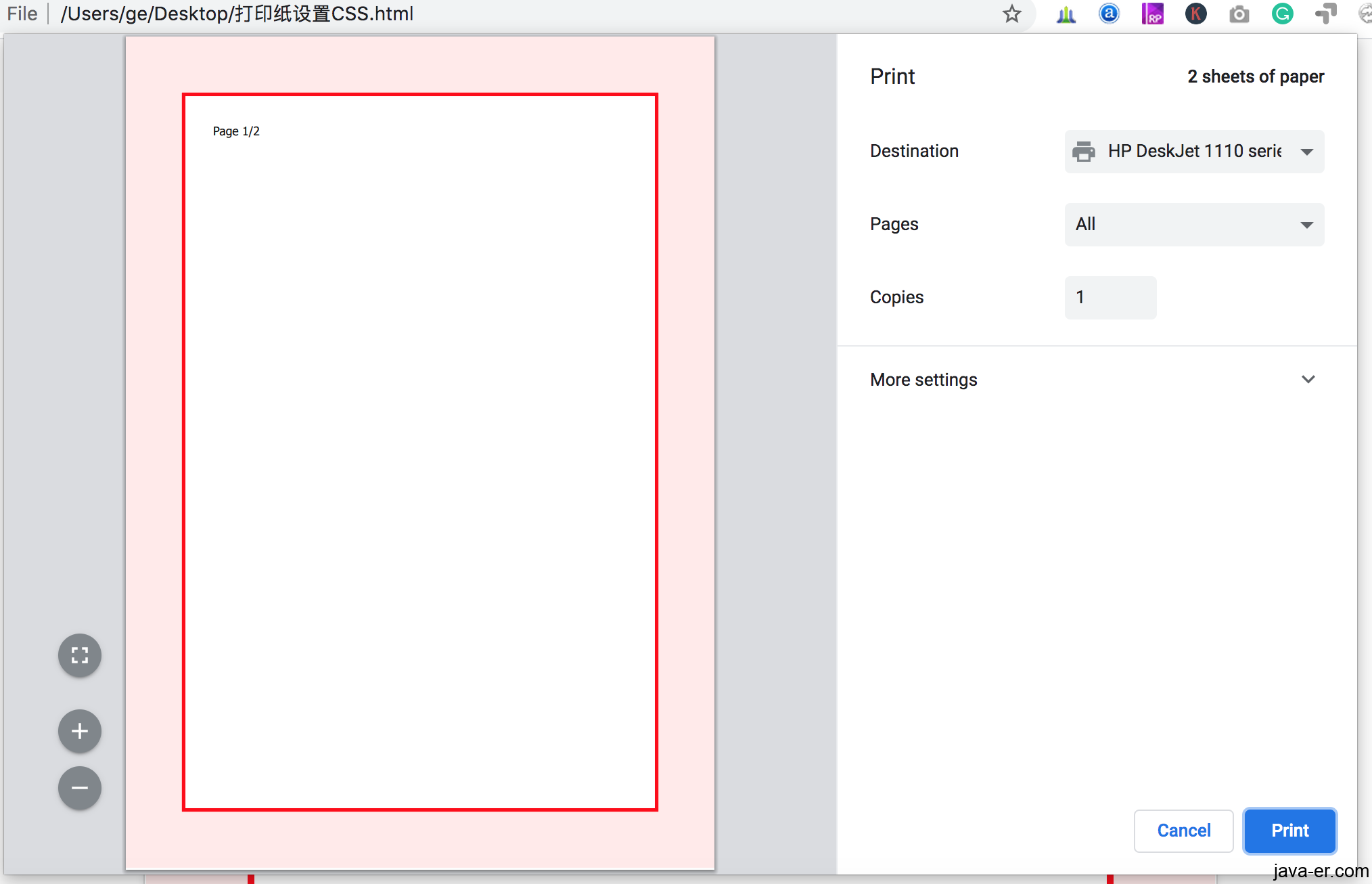Click the purple RP extension icon
The image size is (1372, 884).
[1153, 14]
